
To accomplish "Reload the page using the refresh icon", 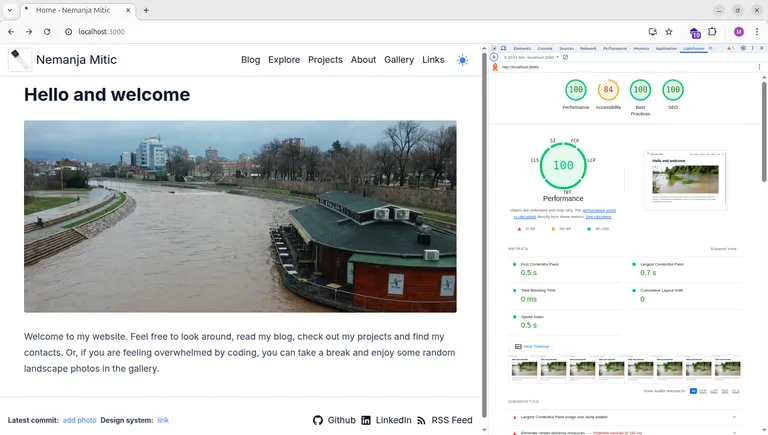I will pos(47,32).
